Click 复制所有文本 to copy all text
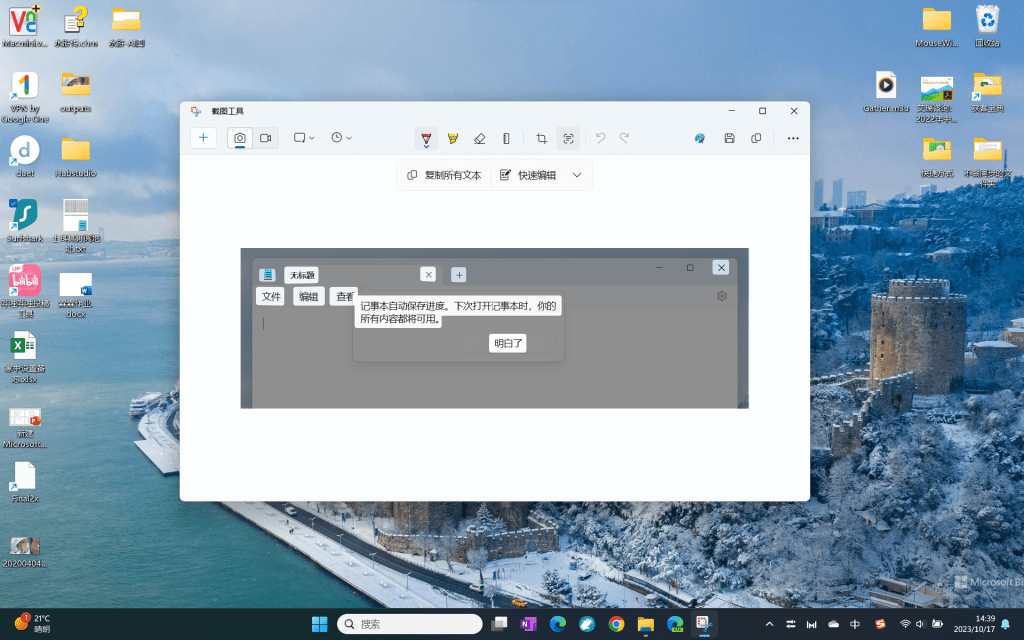The width and height of the screenshot is (1024, 640). click(444, 175)
